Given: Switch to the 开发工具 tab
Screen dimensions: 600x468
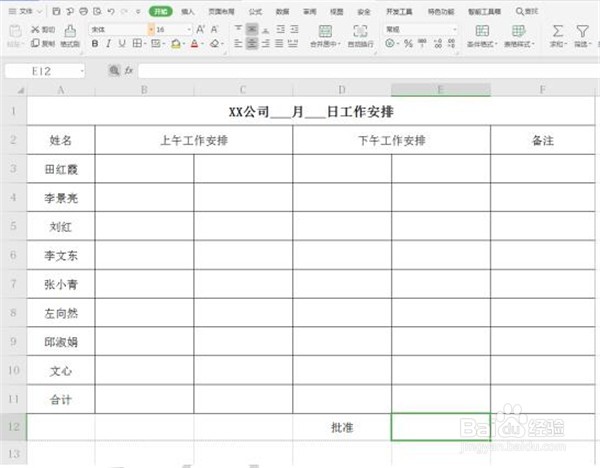Looking at the screenshot, I should tap(399, 12).
